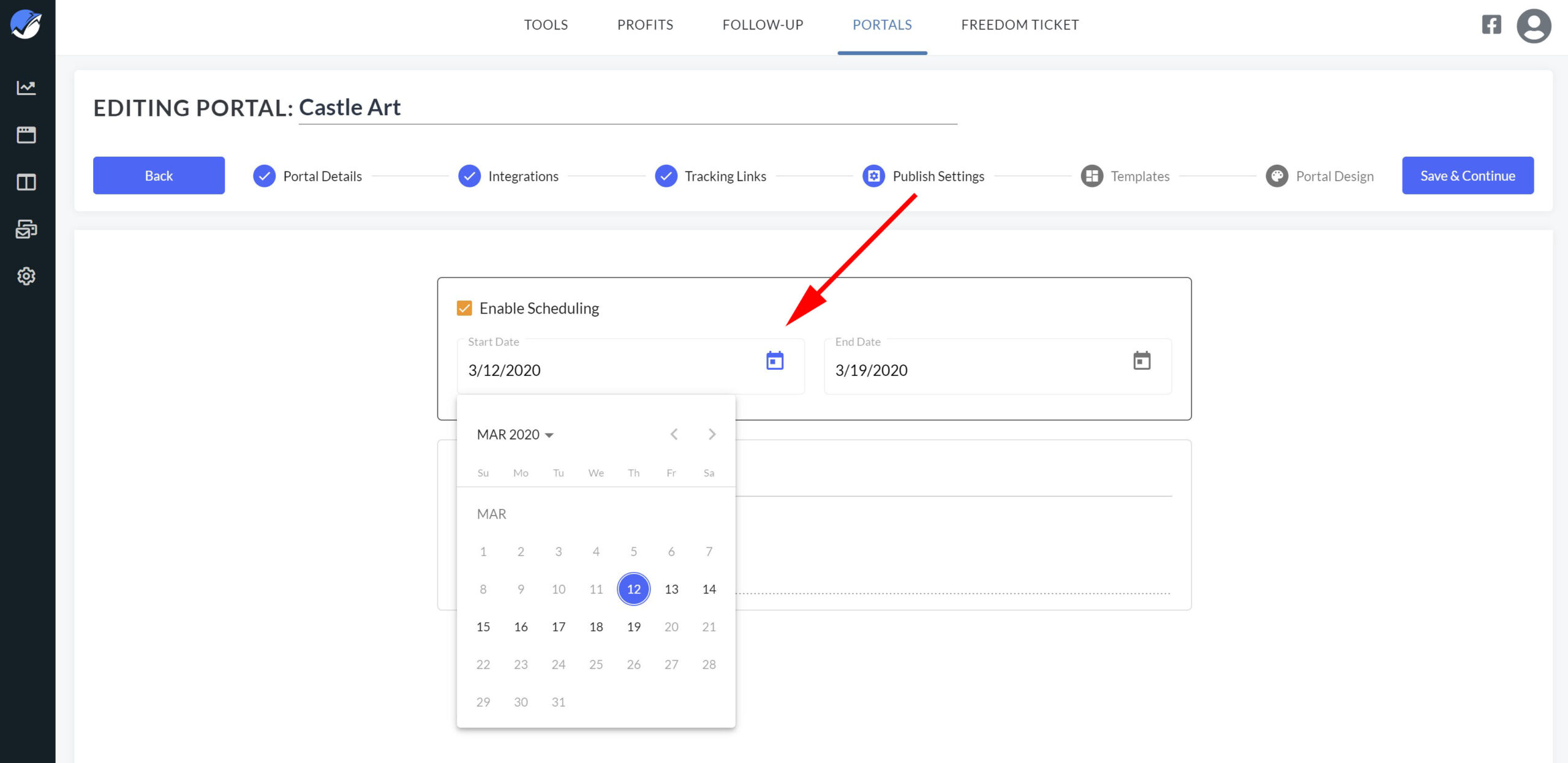
Task: Click the Back button
Action: pos(159,176)
